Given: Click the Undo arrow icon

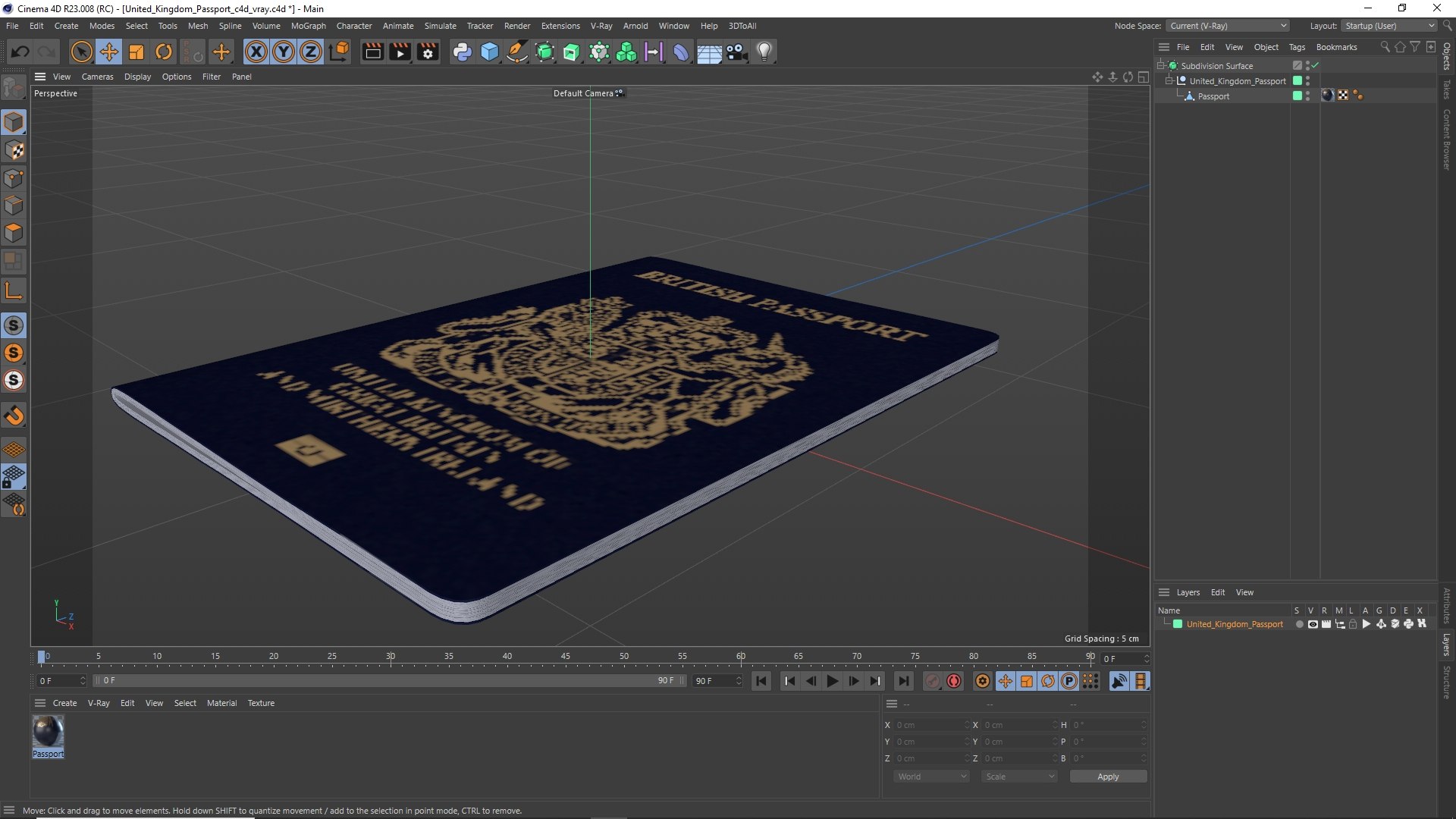Looking at the screenshot, I should click(x=20, y=52).
